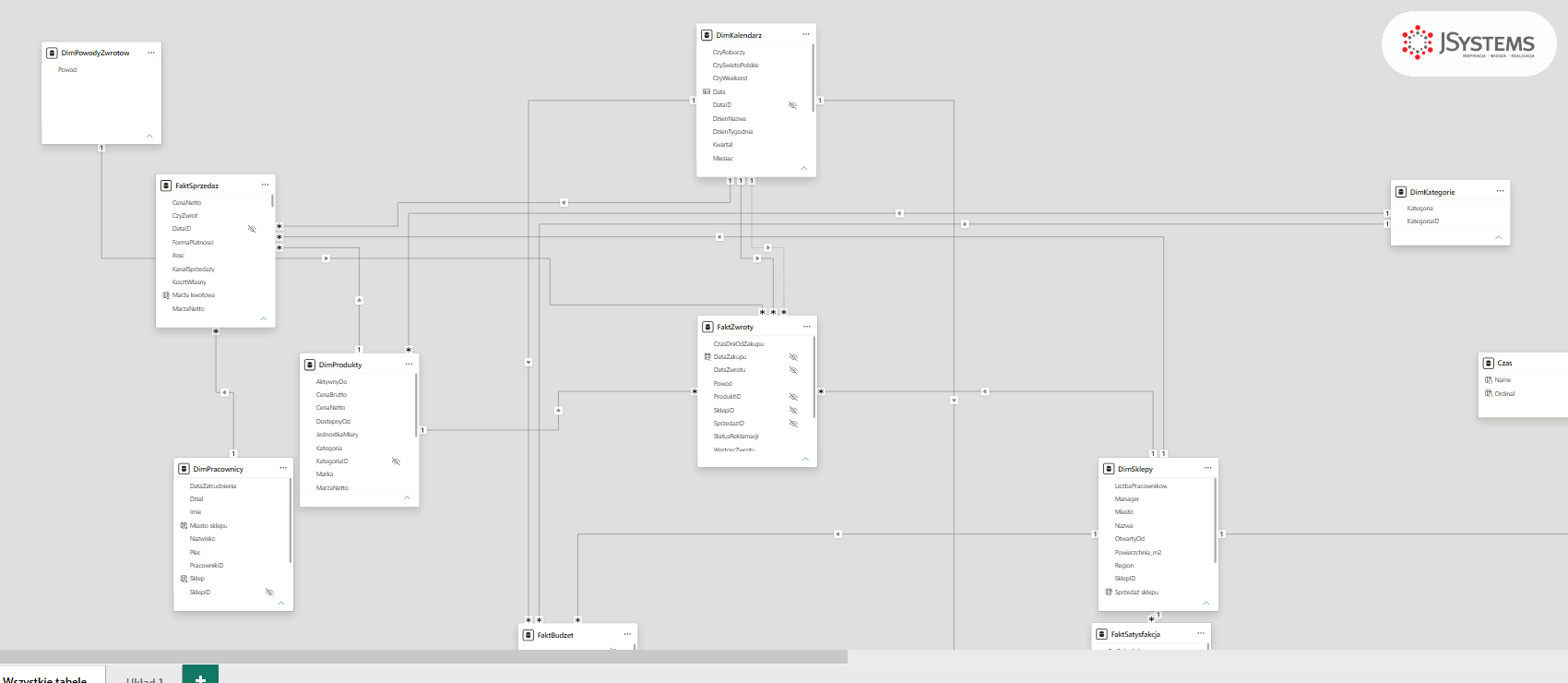Viewport: 1568px width, 683px height.
Task: Switch to the Układ 1 layout tab
Action: (145, 679)
